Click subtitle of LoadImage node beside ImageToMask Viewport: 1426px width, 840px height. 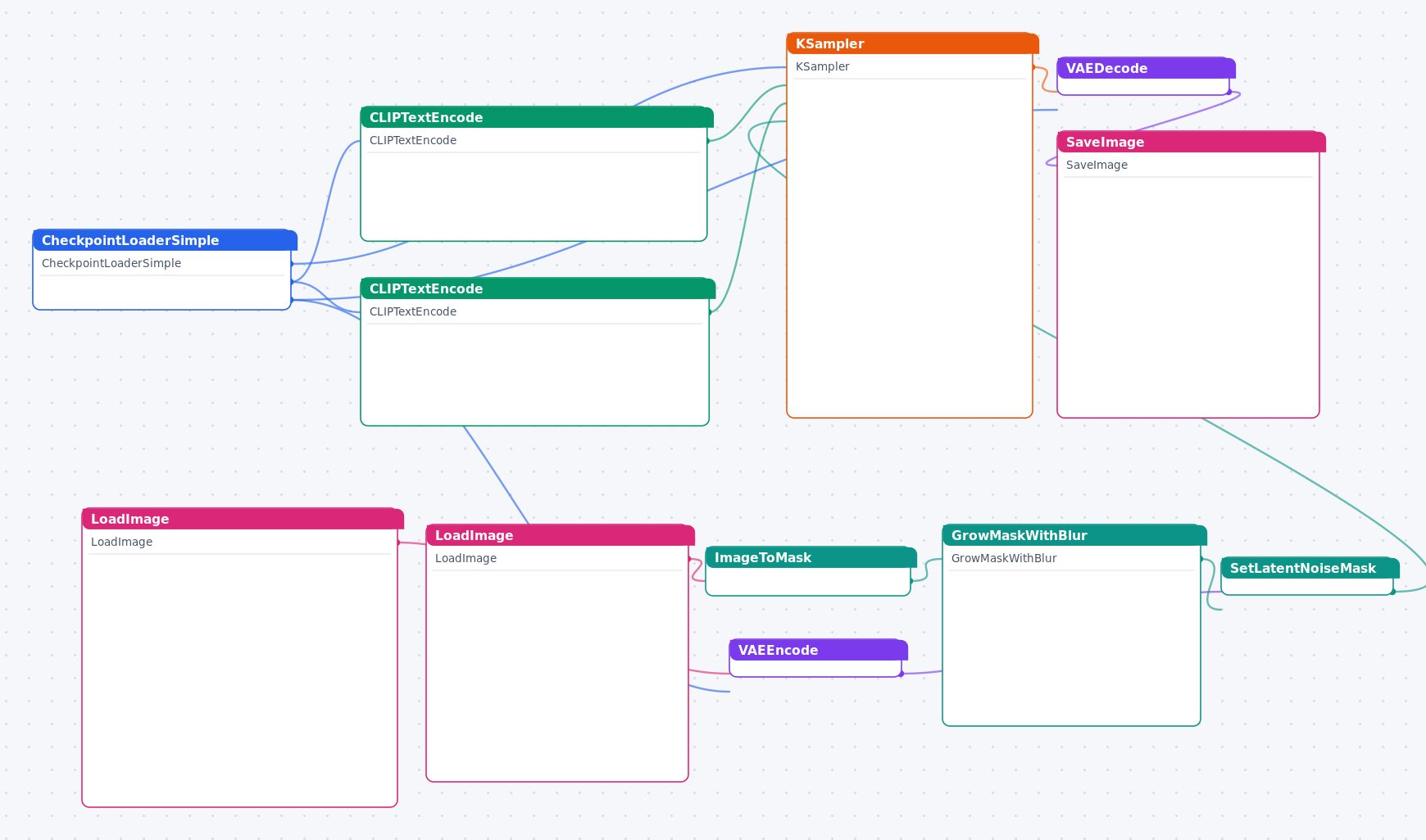(x=465, y=558)
